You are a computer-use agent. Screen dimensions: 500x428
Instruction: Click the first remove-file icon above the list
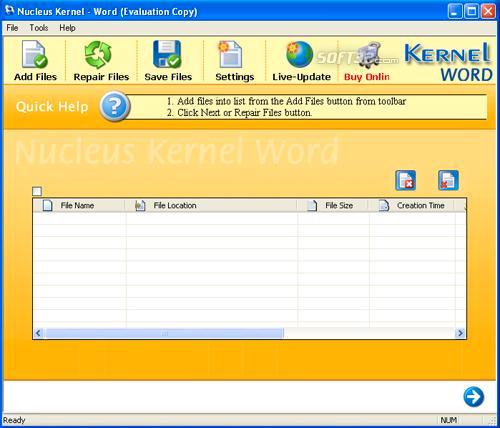(406, 180)
